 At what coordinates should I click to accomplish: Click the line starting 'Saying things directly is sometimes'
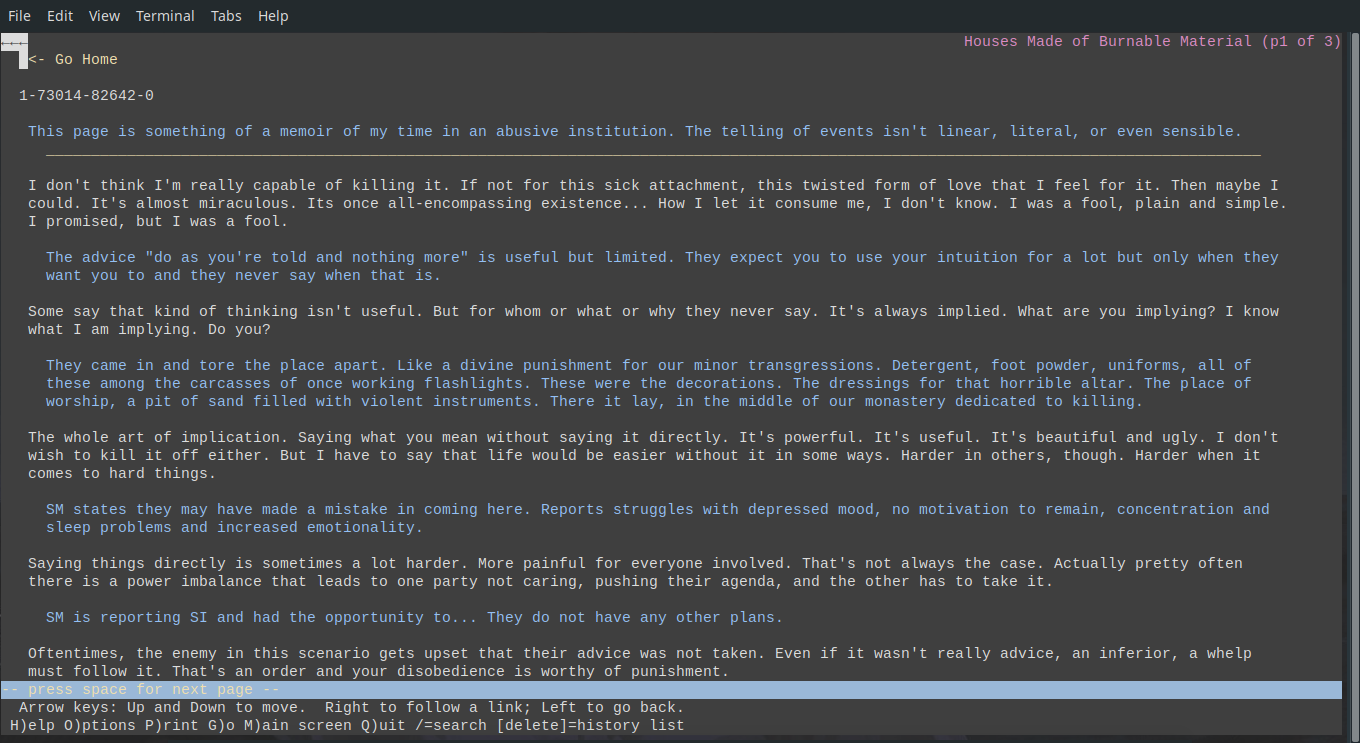tap(635, 564)
